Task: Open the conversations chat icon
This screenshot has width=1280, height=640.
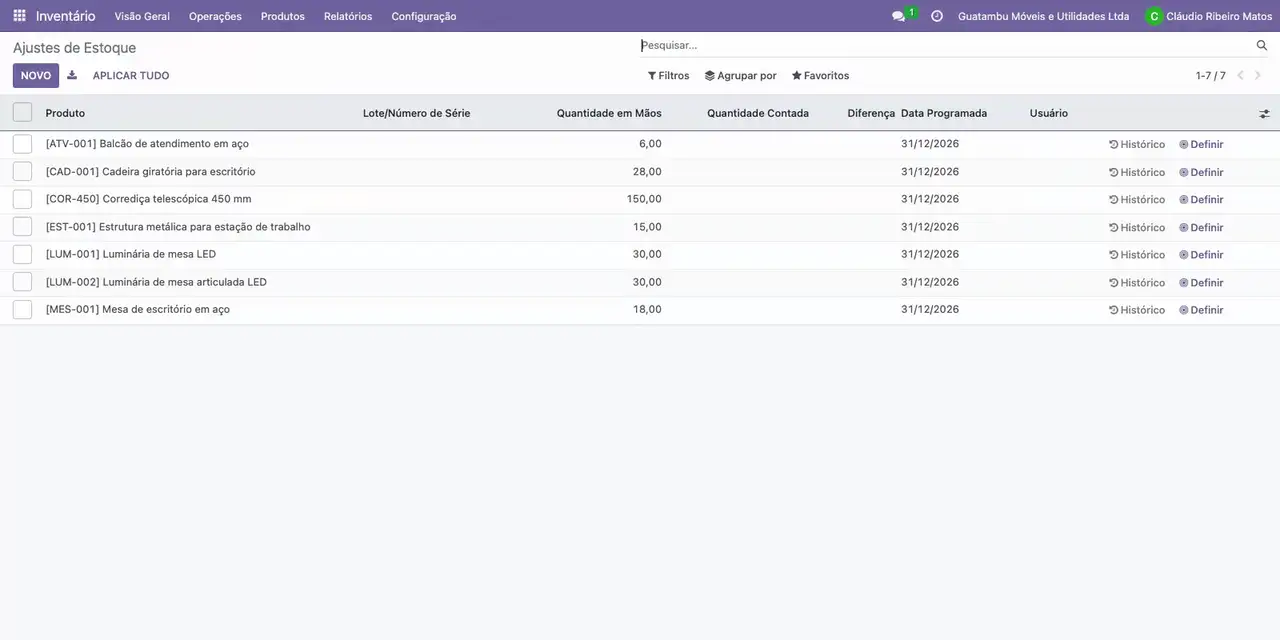Action: coord(898,16)
